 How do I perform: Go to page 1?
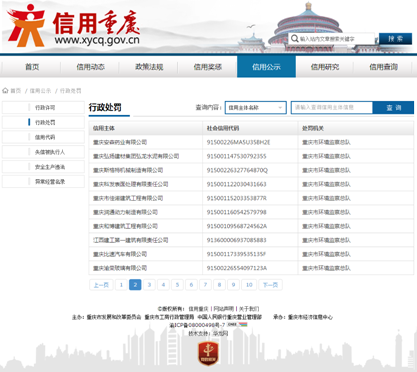[121, 285]
